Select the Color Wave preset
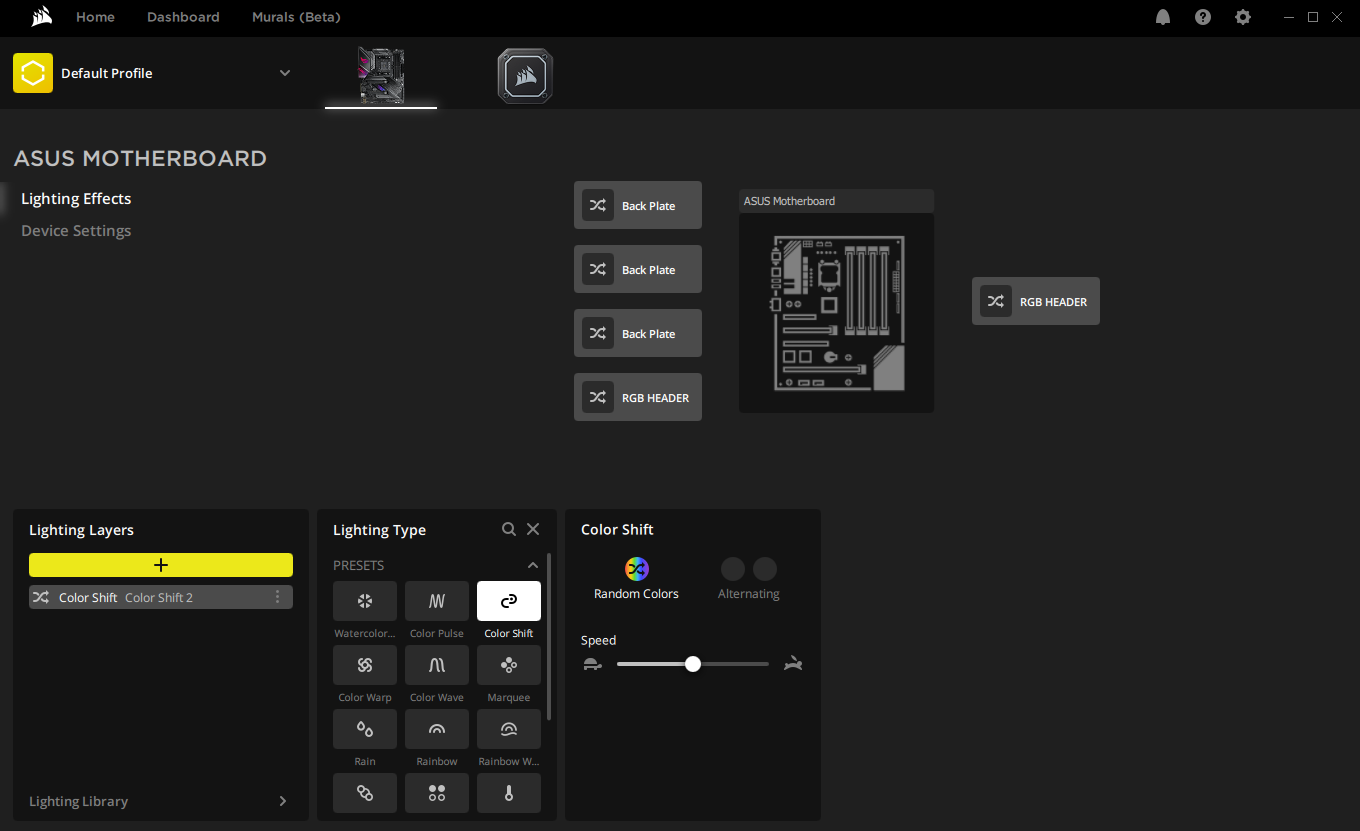Viewport: 1360px width, 831px height. click(437, 665)
